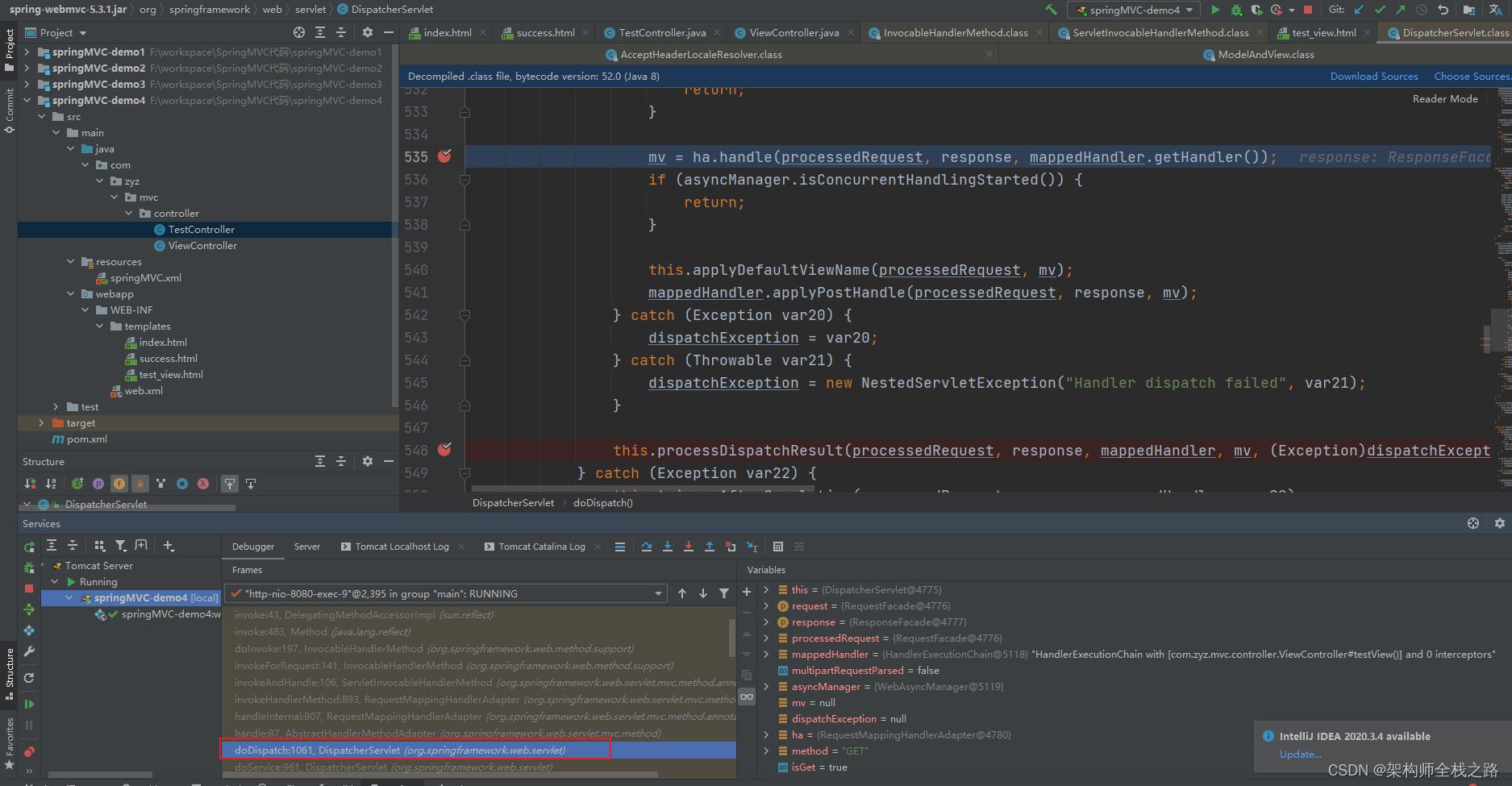
Task: Click the Services panel settings gear
Action: click(1500, 523)
